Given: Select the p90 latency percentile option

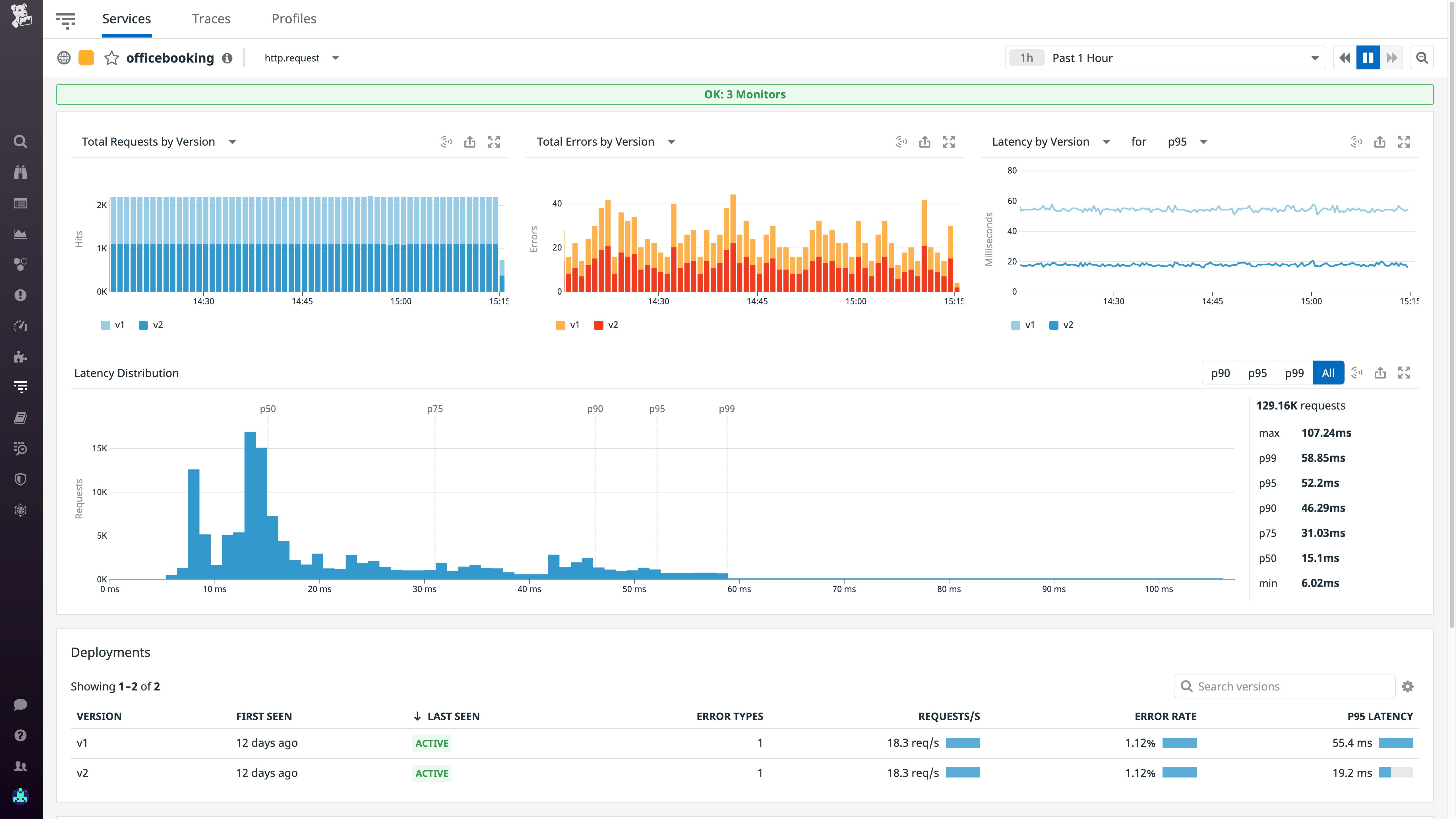Looking at the screenshot, I should (1220, 373).
